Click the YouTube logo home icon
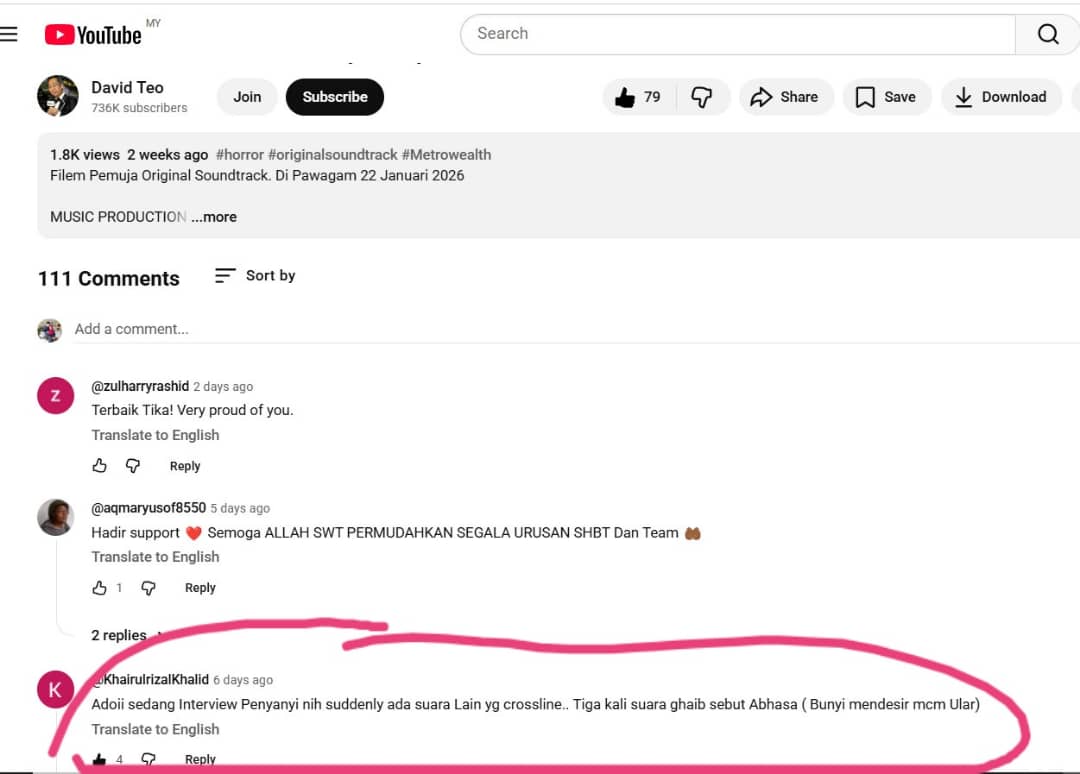Screen dimensions: 1080x774 (x=93, y=35)
